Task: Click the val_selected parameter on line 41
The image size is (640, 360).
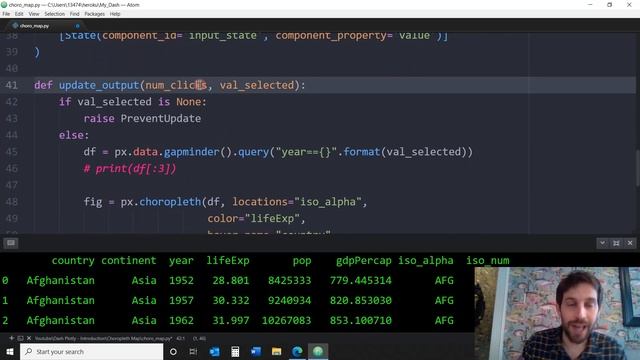Action: (x=257, y=85)
